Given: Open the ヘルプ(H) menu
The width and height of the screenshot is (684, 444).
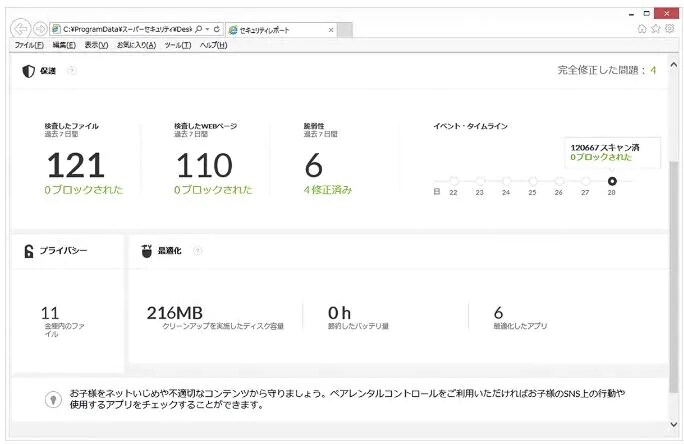Looking at the screenshot, I should [213, 45].
